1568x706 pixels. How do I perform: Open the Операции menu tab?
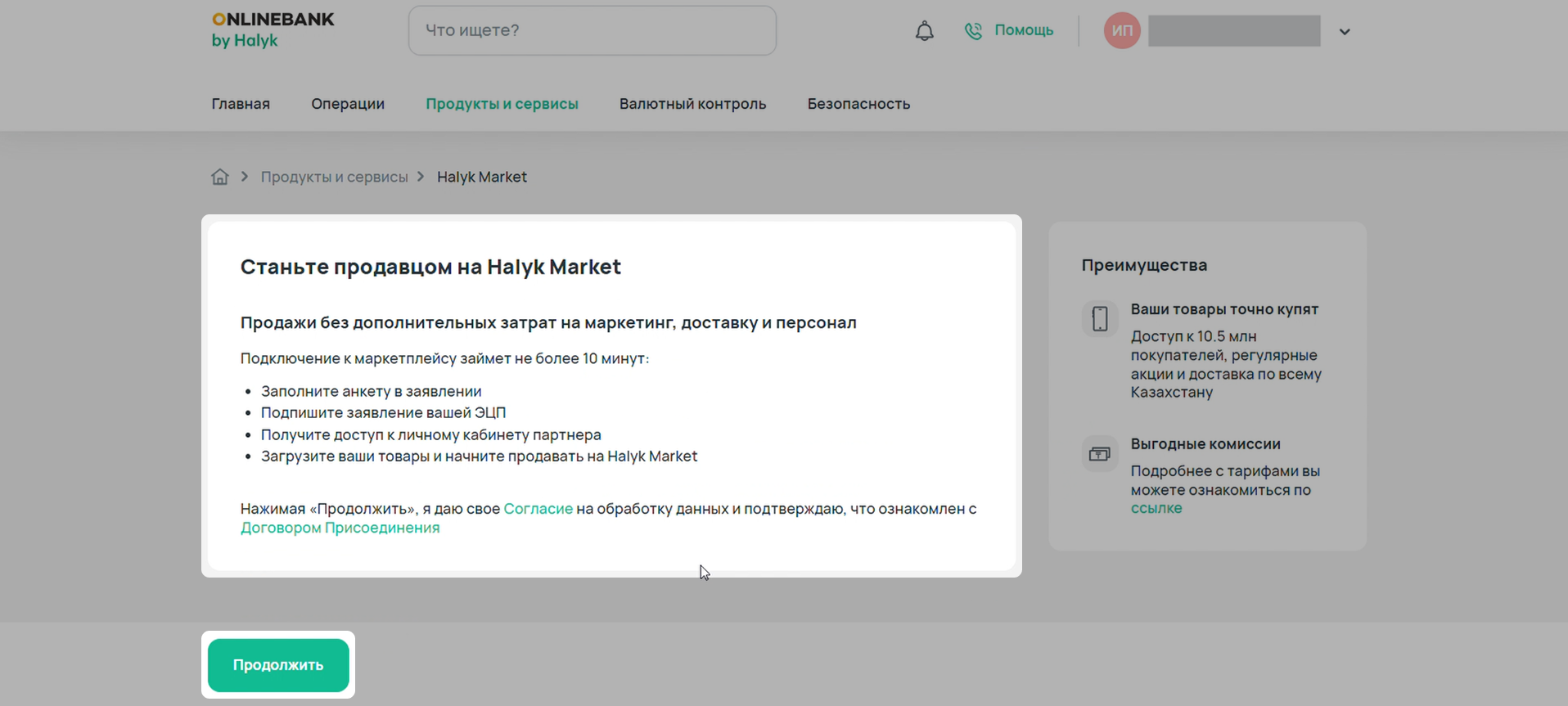pos(348,104)
